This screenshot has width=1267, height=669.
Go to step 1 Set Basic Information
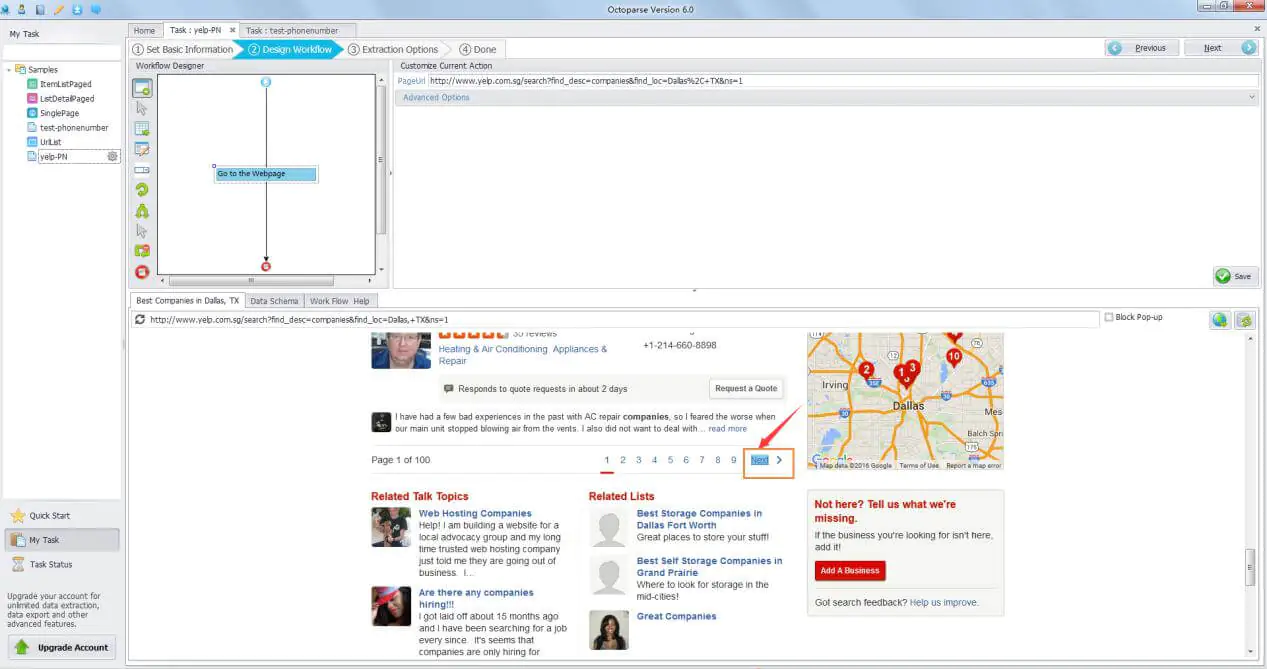click(183, 49)
